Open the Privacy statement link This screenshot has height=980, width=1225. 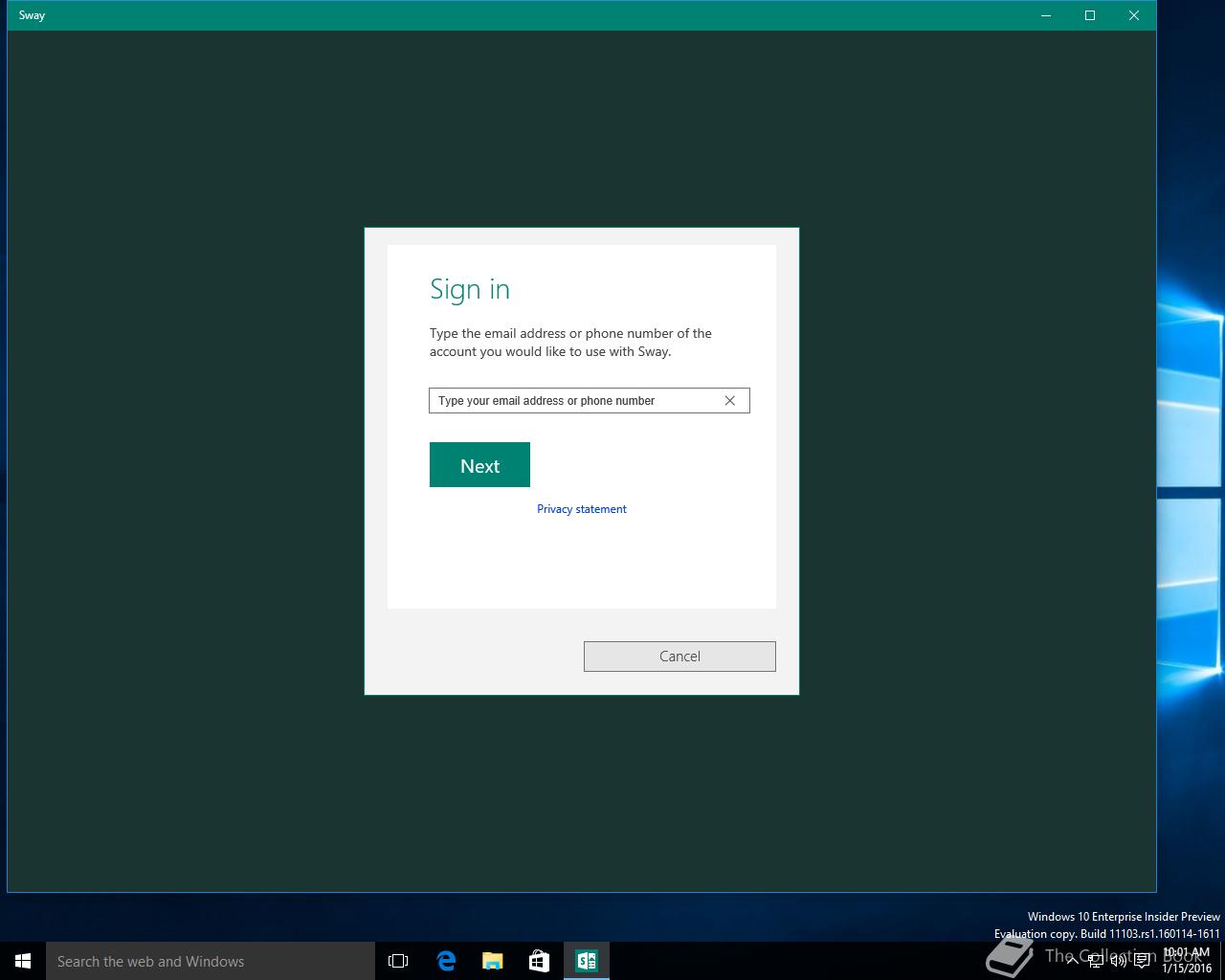582,509
